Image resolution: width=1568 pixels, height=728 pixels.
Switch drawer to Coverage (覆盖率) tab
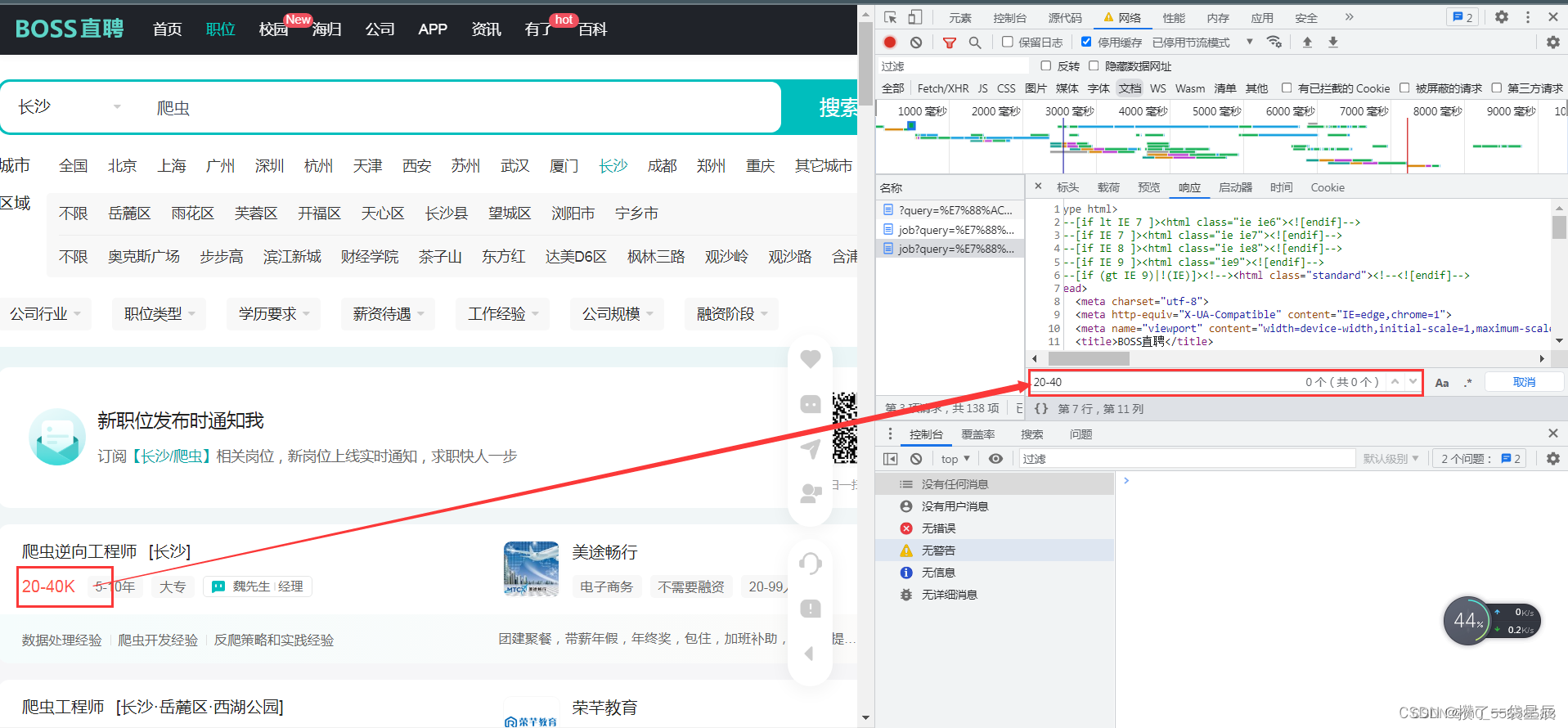[978, 434]
